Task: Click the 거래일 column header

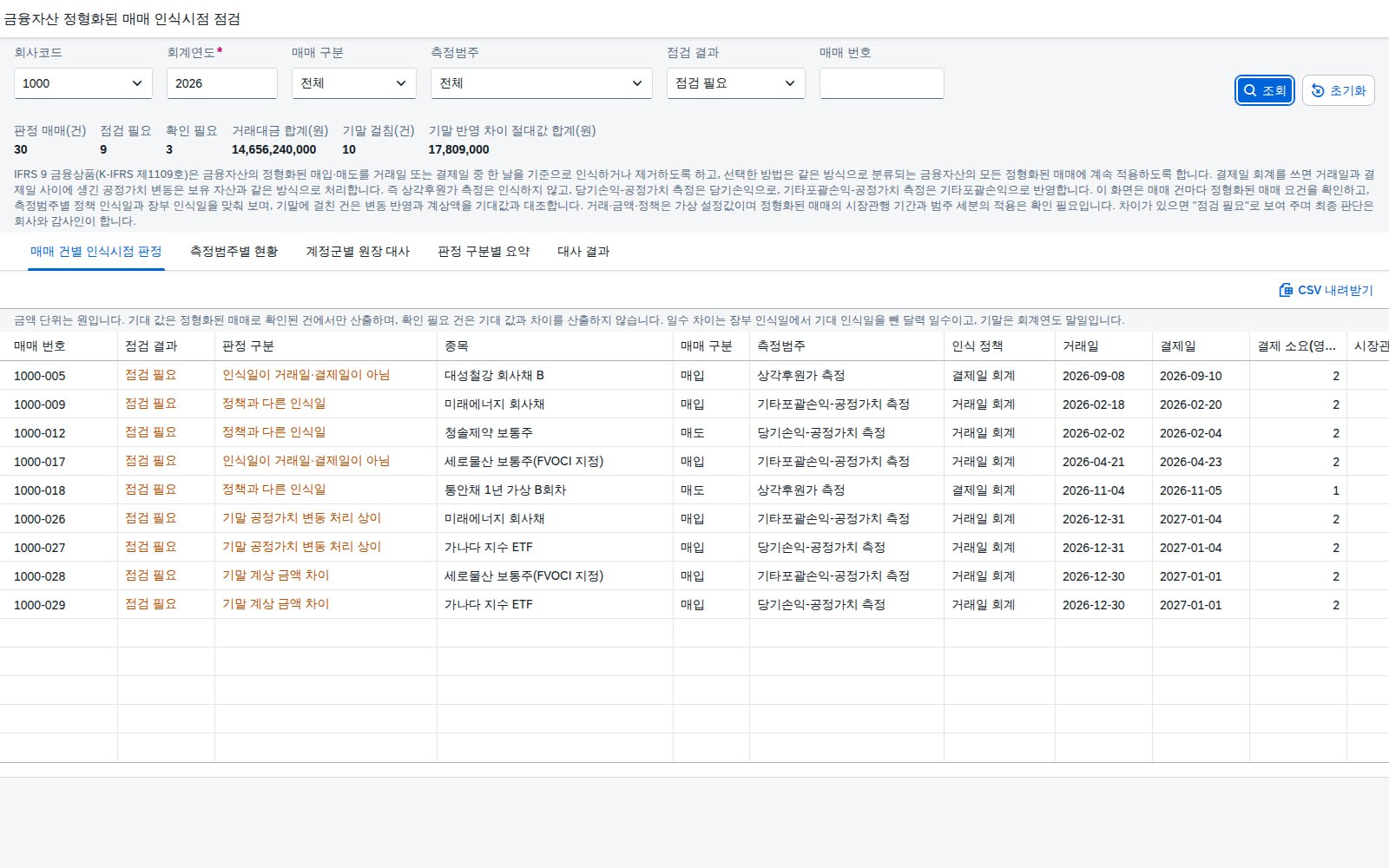Action: (1104, 346)
